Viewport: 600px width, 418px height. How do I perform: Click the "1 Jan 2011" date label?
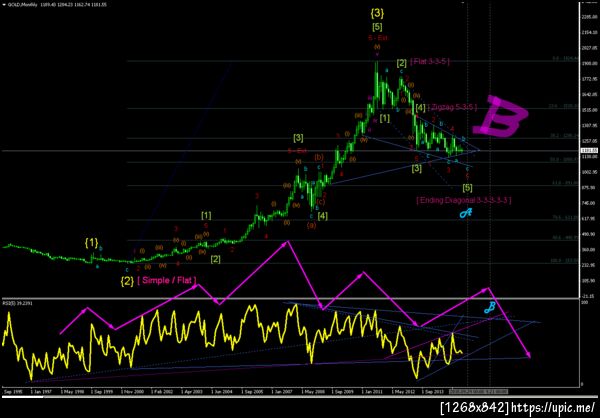coord(373,392)
